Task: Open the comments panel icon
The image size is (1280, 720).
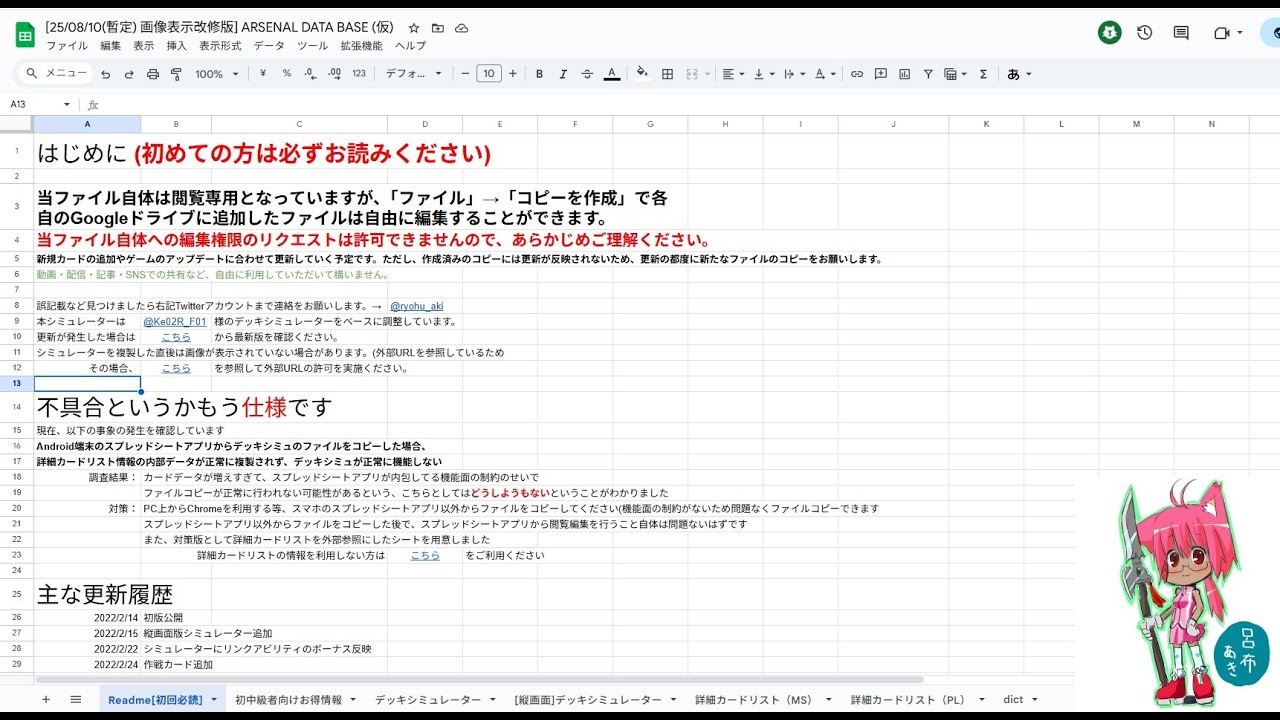Action: 1181,33
